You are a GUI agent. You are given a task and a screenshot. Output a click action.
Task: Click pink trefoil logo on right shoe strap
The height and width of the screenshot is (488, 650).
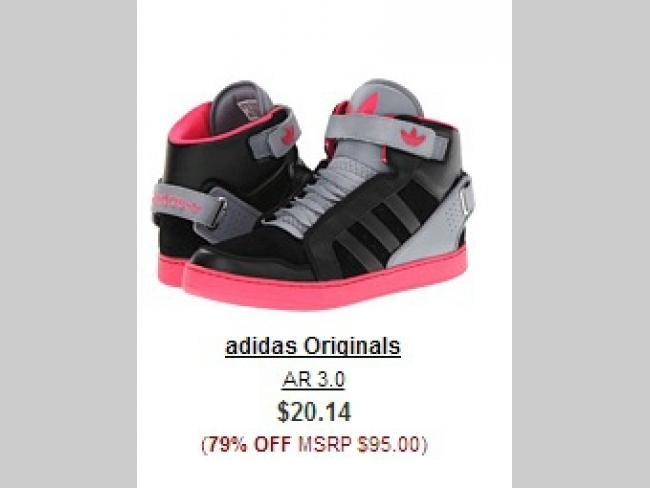[410, 137]
